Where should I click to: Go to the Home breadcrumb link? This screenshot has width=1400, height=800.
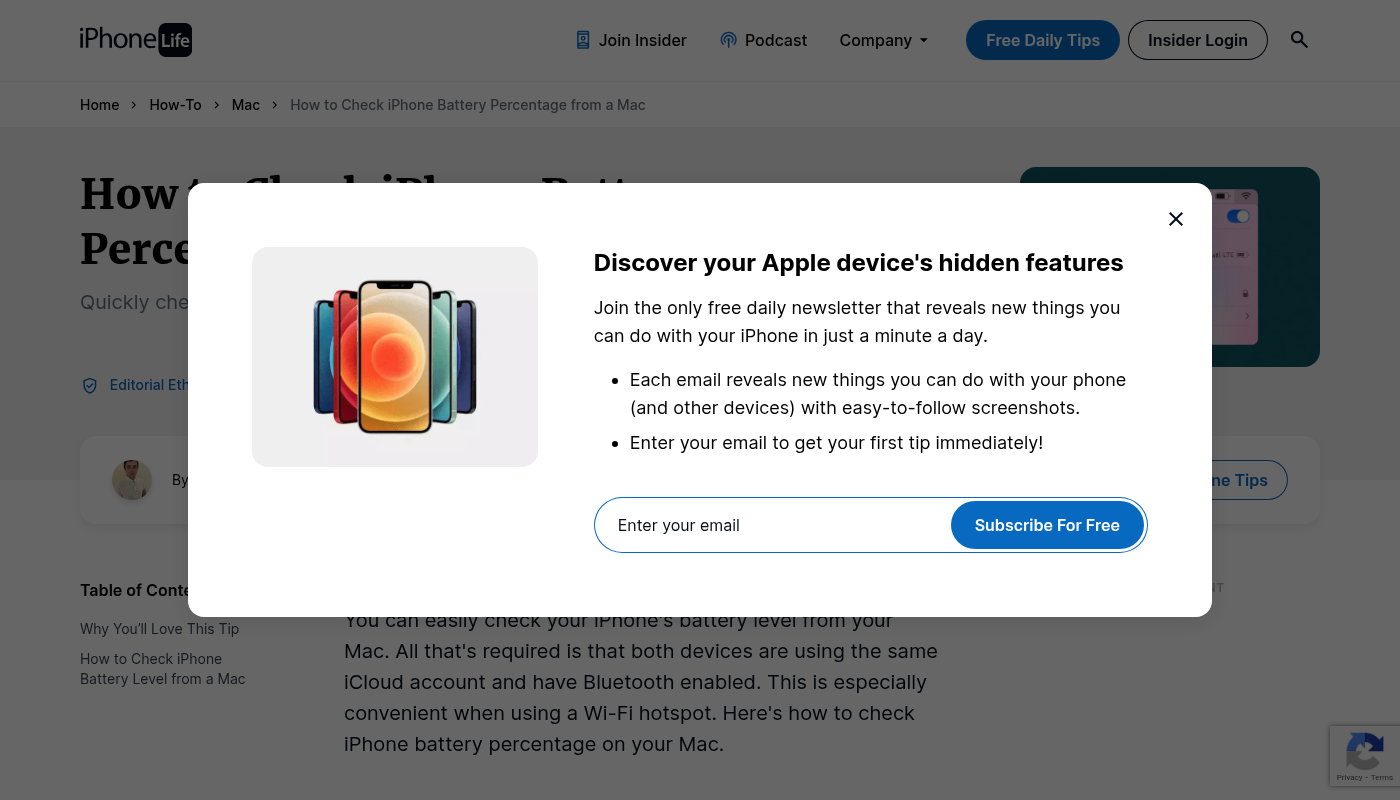coord(100,105)
